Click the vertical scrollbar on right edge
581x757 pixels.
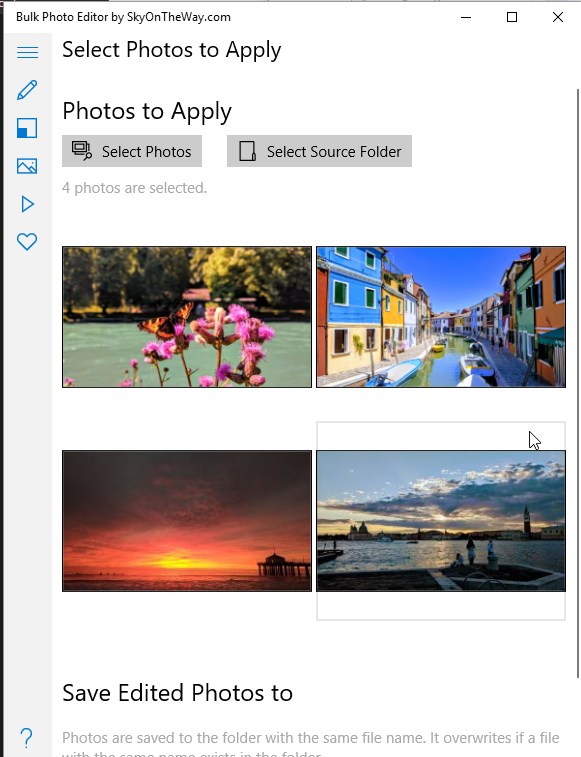[x=578, y=383]
